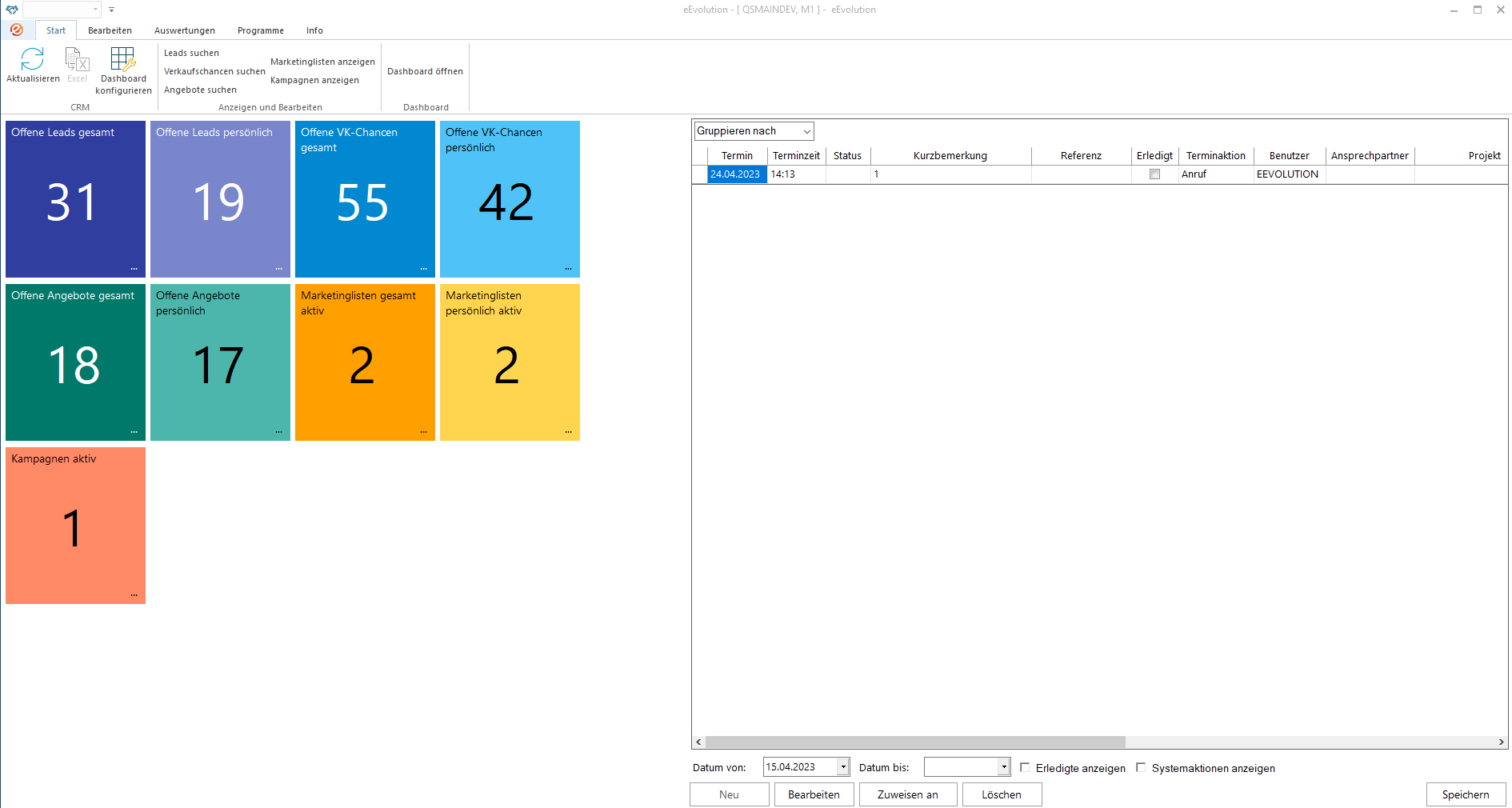
Task: Click ellipsis on Offene Angebote gesamt tile
Action: click(x=134, y=432)
